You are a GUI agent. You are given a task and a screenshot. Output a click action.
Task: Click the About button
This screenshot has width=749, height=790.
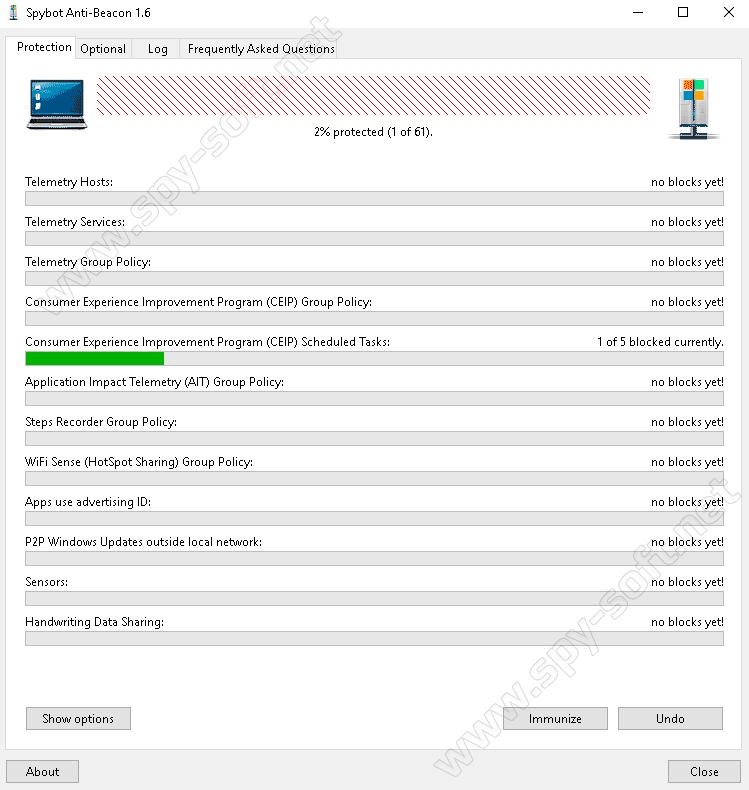[x=42, y=771]
